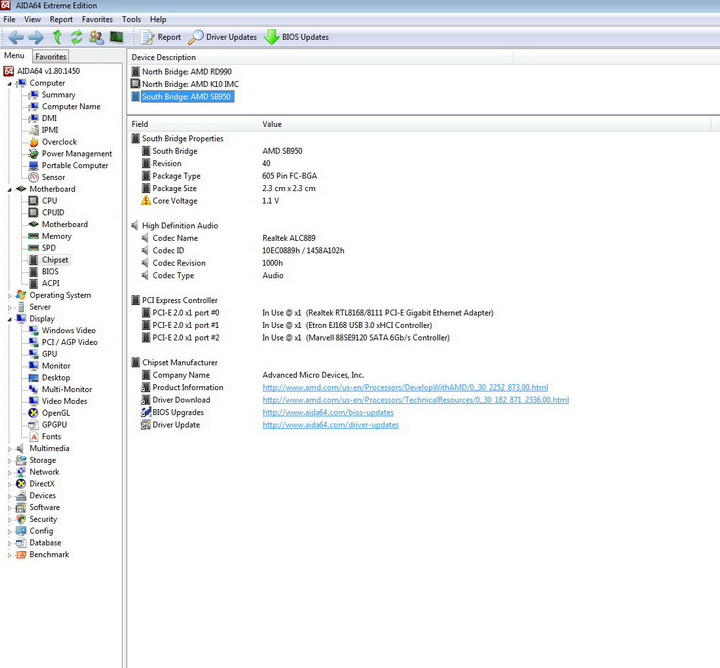Image resolution: width=720 pixels, height=668 pixels.
Task: Open the AMD Product Information link
Action: 405,387
